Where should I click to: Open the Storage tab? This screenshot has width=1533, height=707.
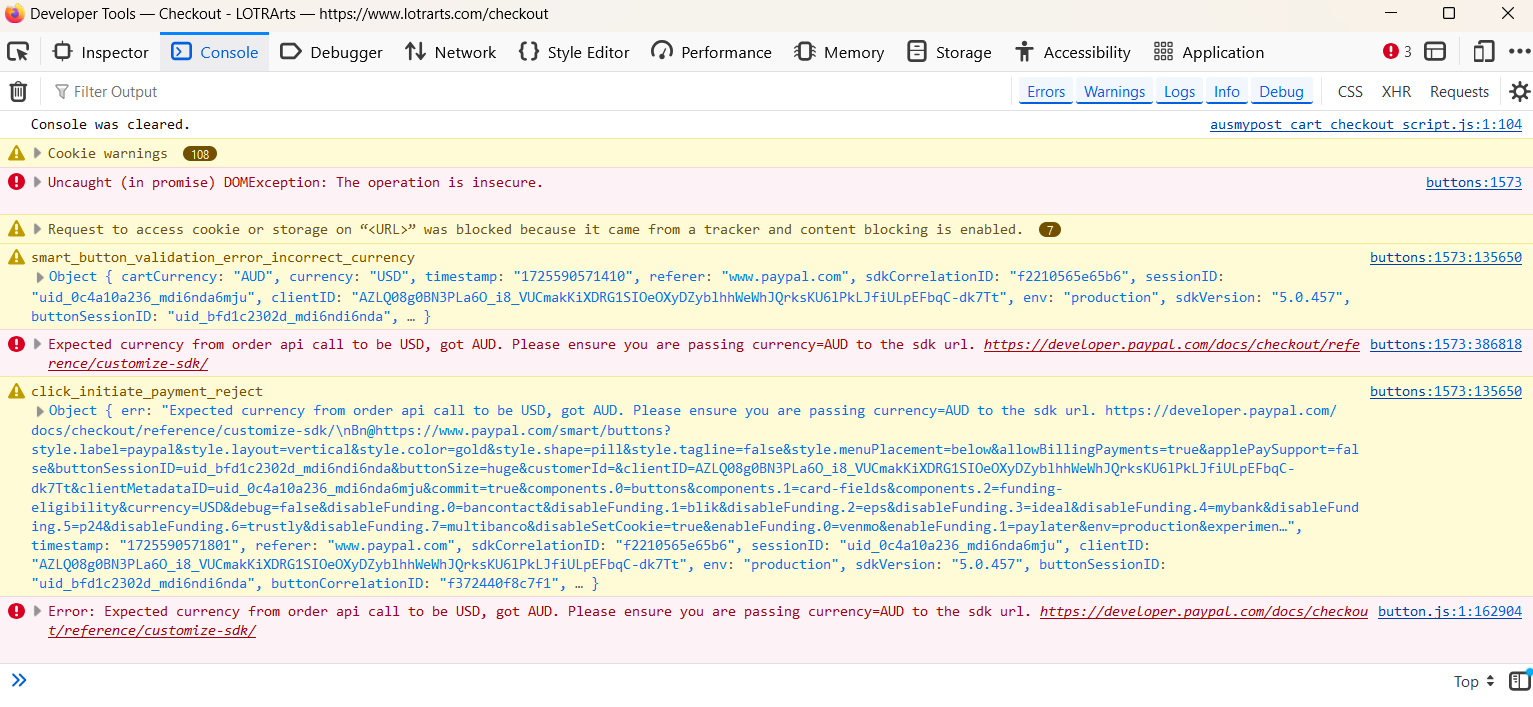tap(949, 52)
